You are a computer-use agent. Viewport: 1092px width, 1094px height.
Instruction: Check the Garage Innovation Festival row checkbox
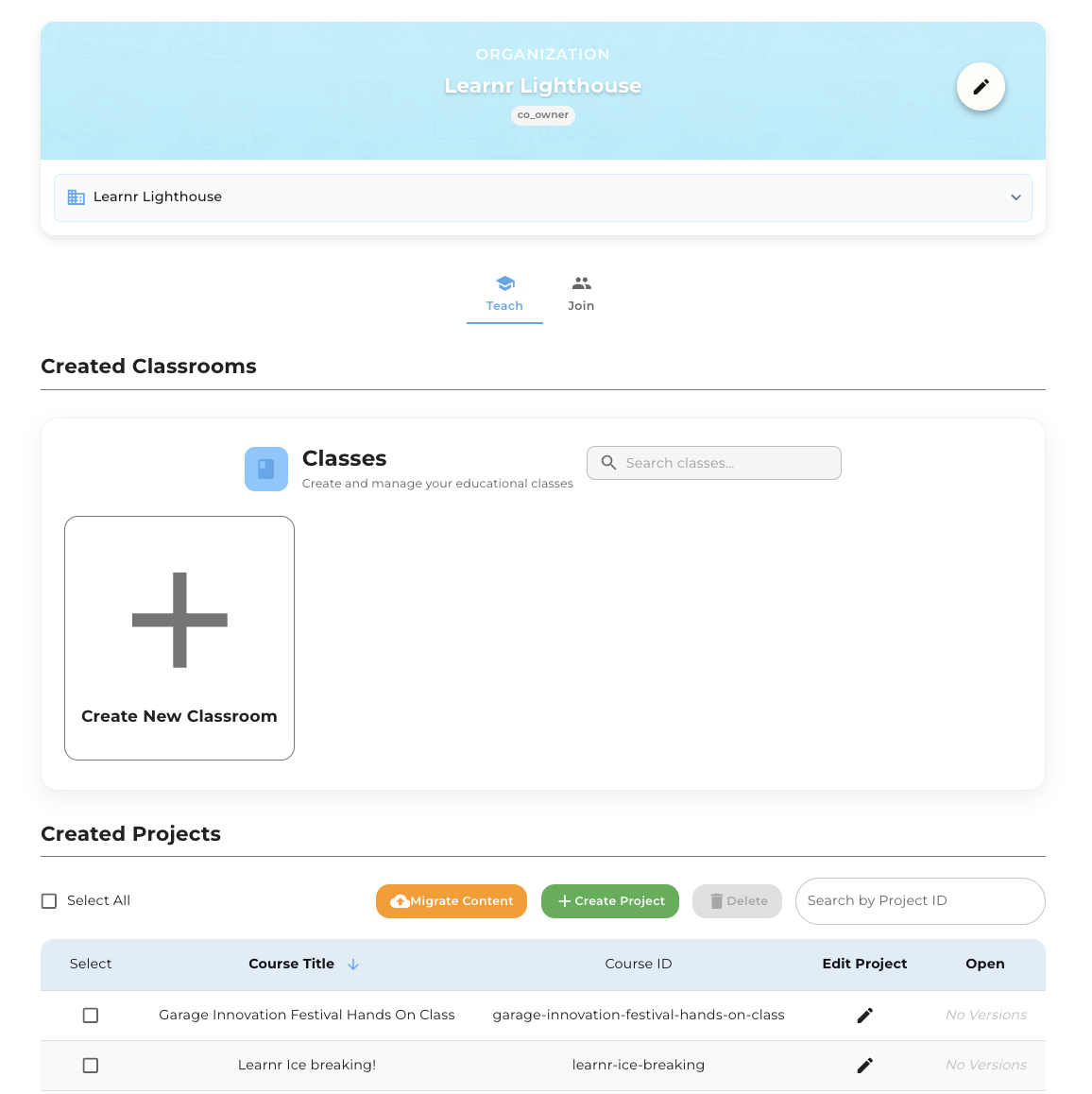pos(90,1015)
